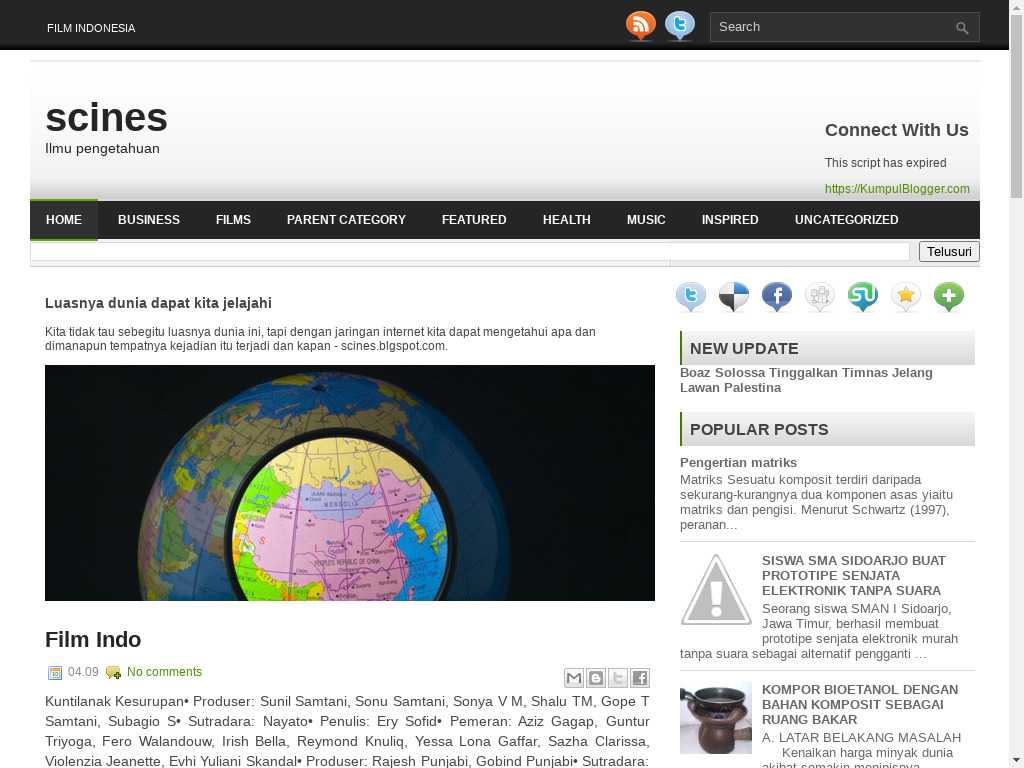This screenshot has height=768, width=1024.
Task: Click the Luasnya dunia dapat kita jelajahi heading
Action: [x=158, y=303]
